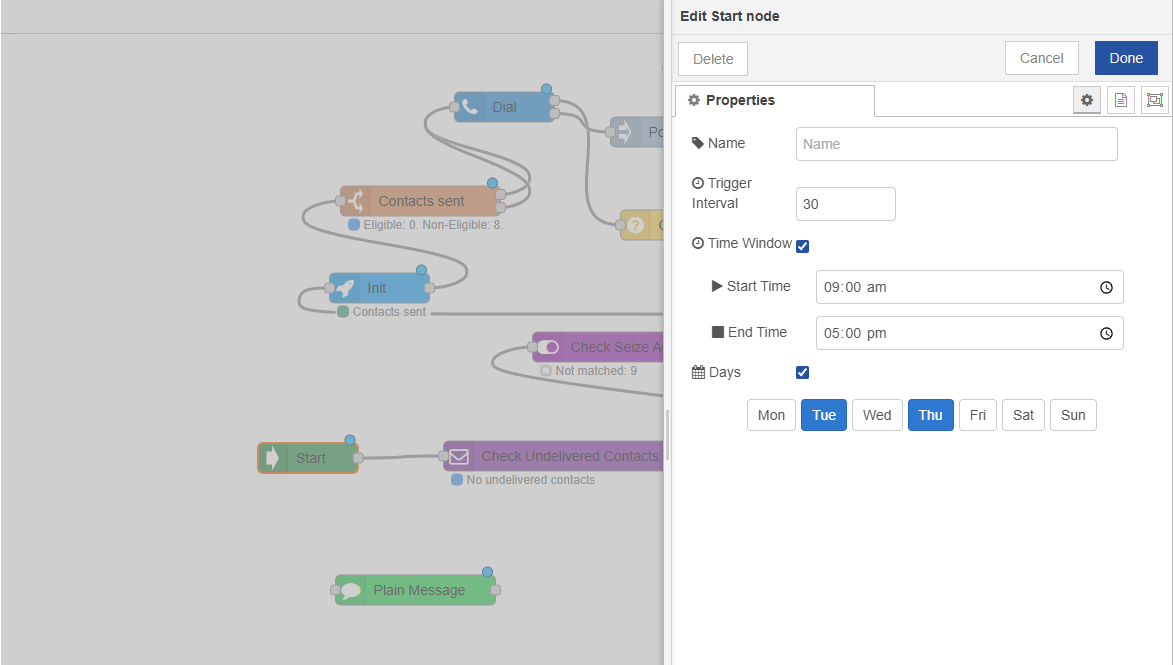Click Check Undelivered Contacts envelope icon
This screenshot has width=1173, height=665.
point(458,456)
